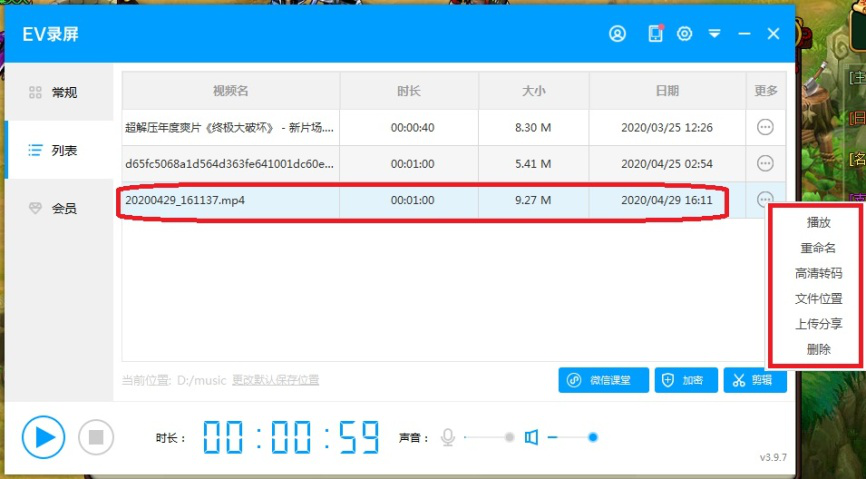866x479 pixels.
Task: Toggle the speaker icon
Action: (531, 438)
